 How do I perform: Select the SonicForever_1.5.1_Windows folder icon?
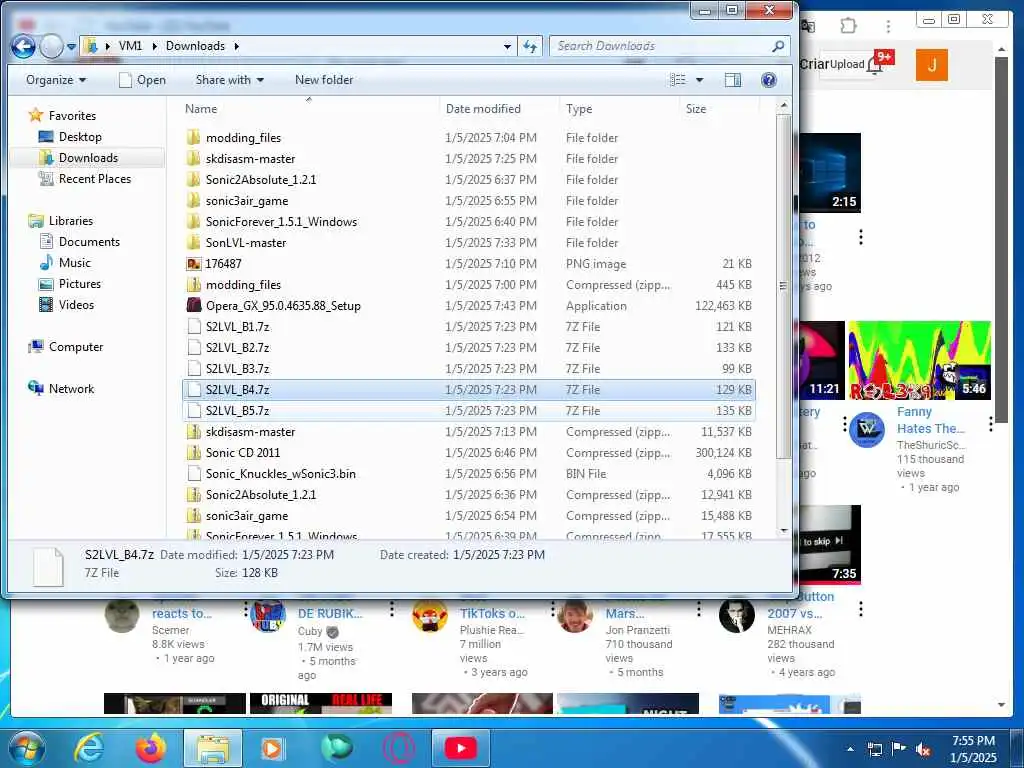[x=193, y=221]
